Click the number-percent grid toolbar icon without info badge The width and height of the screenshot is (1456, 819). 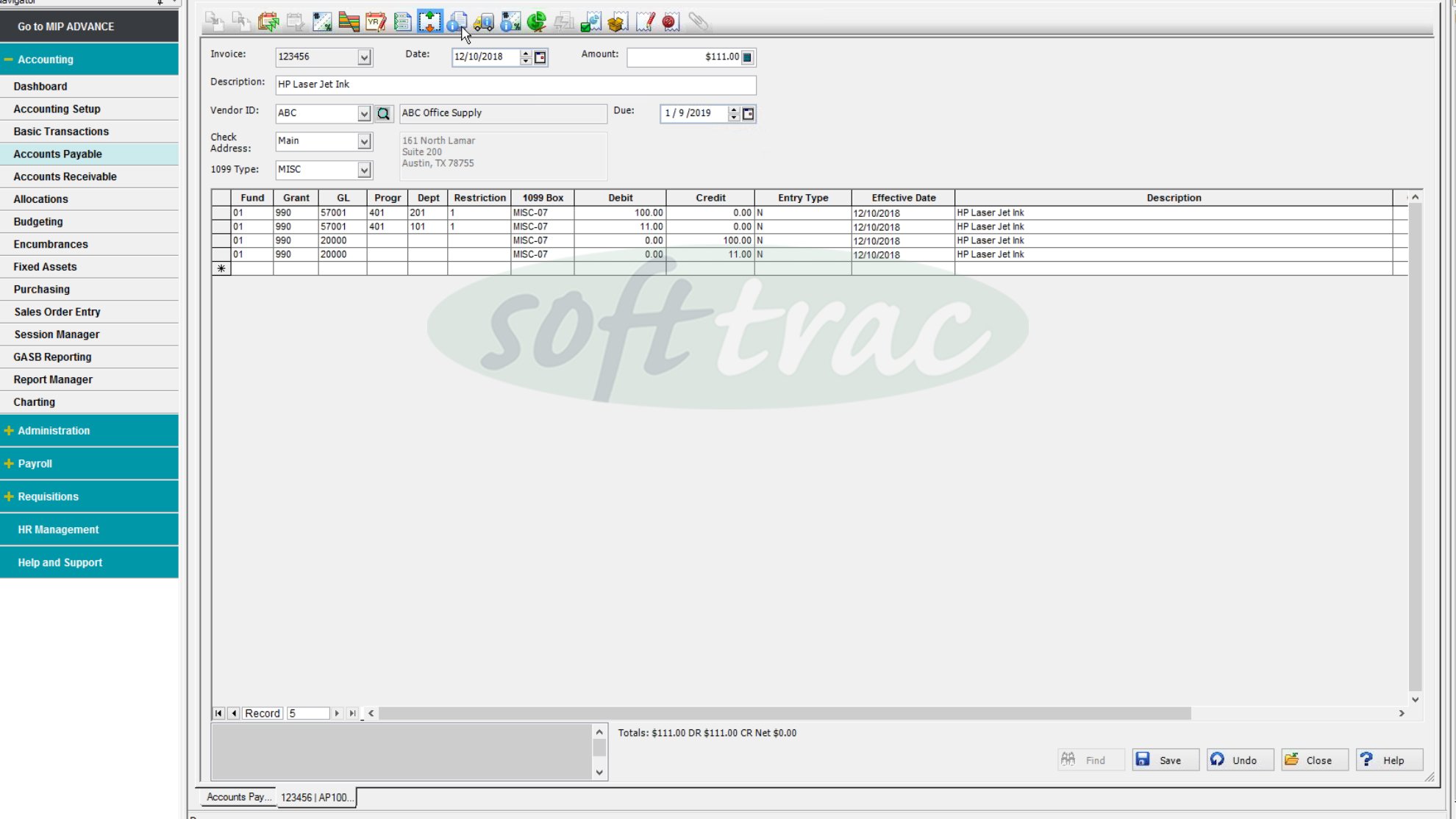[322, 22]
